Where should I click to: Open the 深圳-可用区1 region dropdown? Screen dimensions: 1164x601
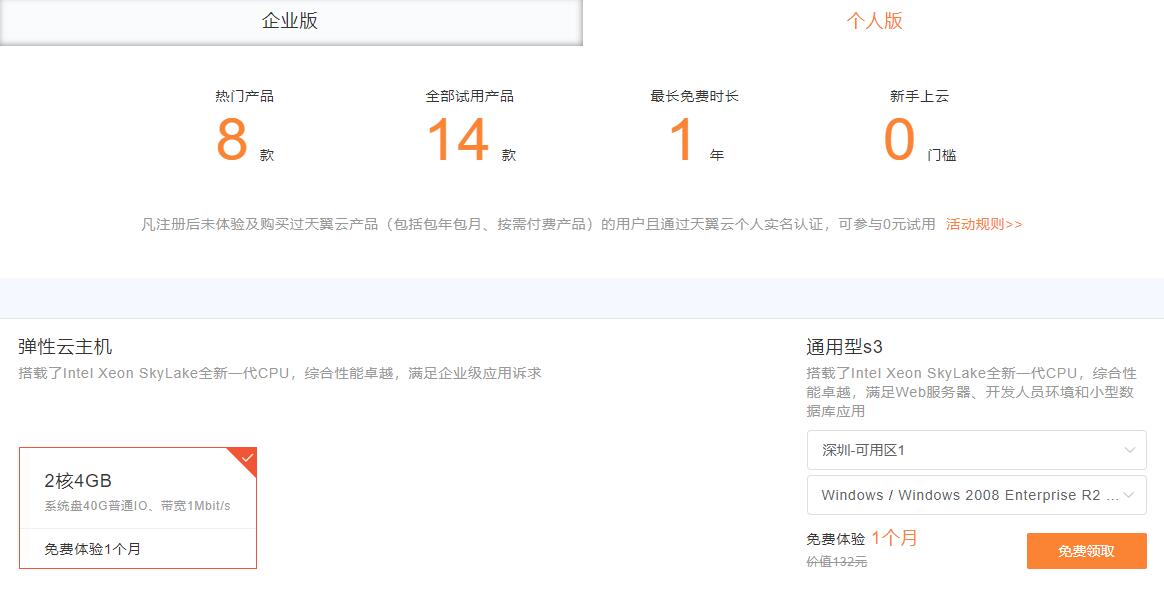pyautogui.click(x=976, y=450)
